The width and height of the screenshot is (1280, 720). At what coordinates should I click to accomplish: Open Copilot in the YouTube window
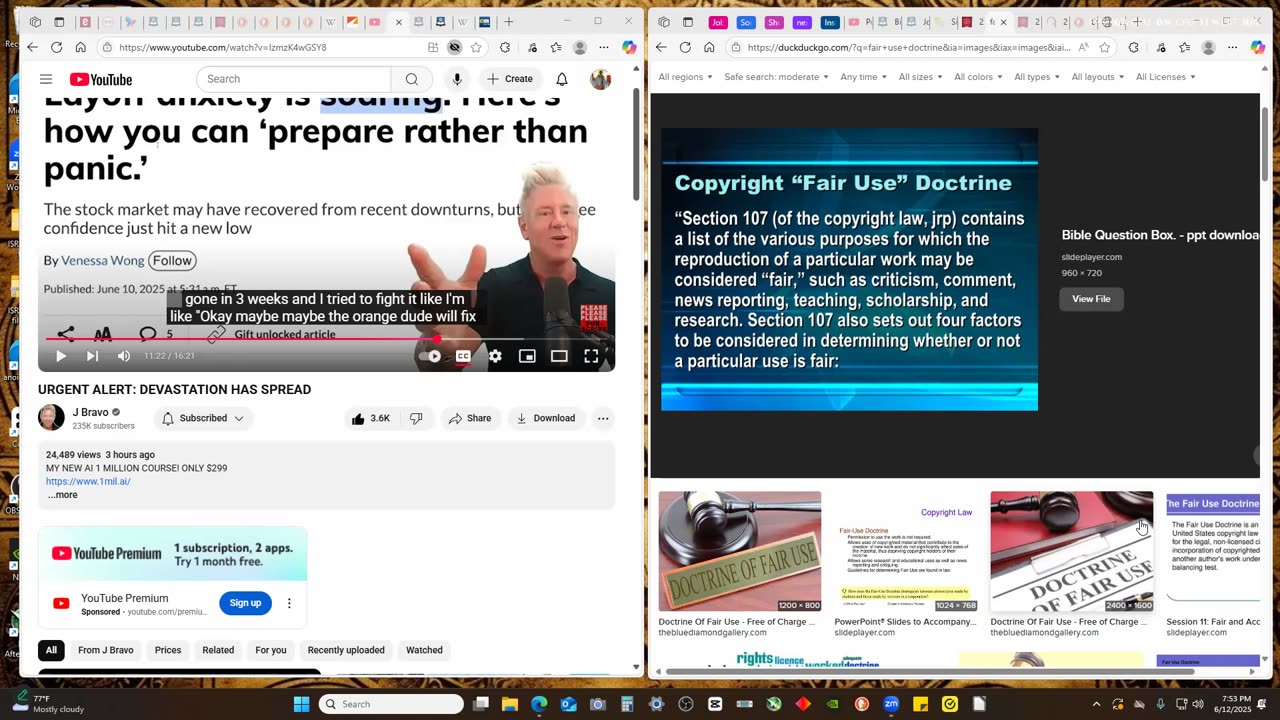(629, 47)
